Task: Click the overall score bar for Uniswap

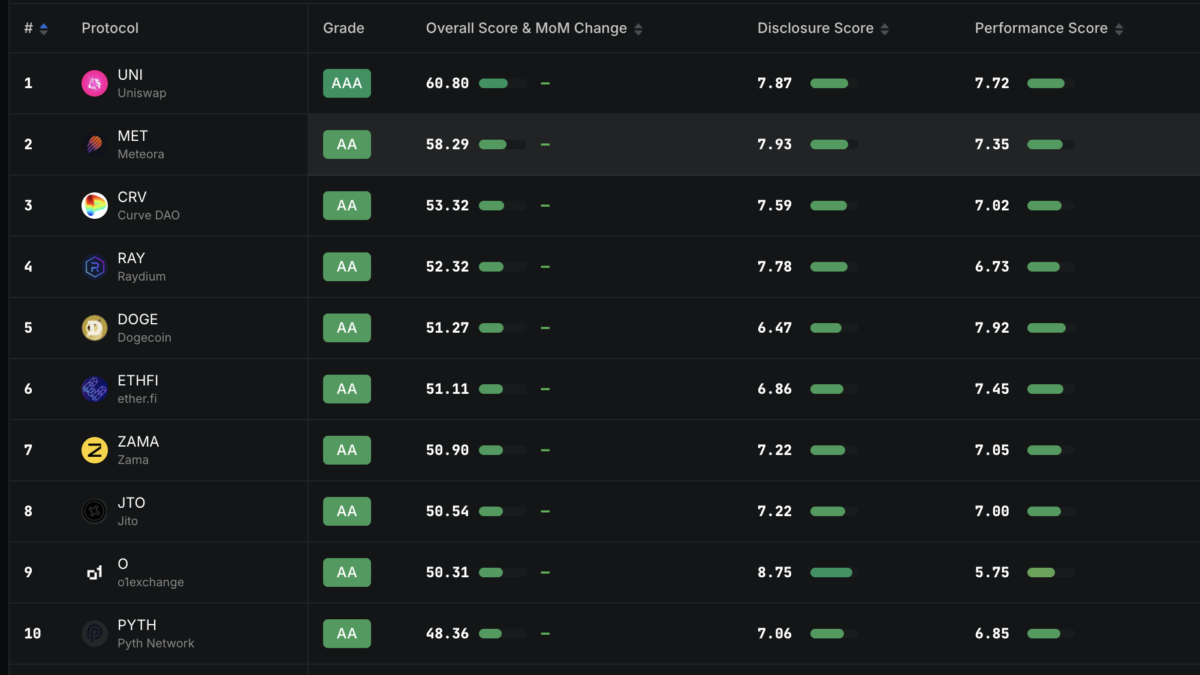Action: [502, 83]
